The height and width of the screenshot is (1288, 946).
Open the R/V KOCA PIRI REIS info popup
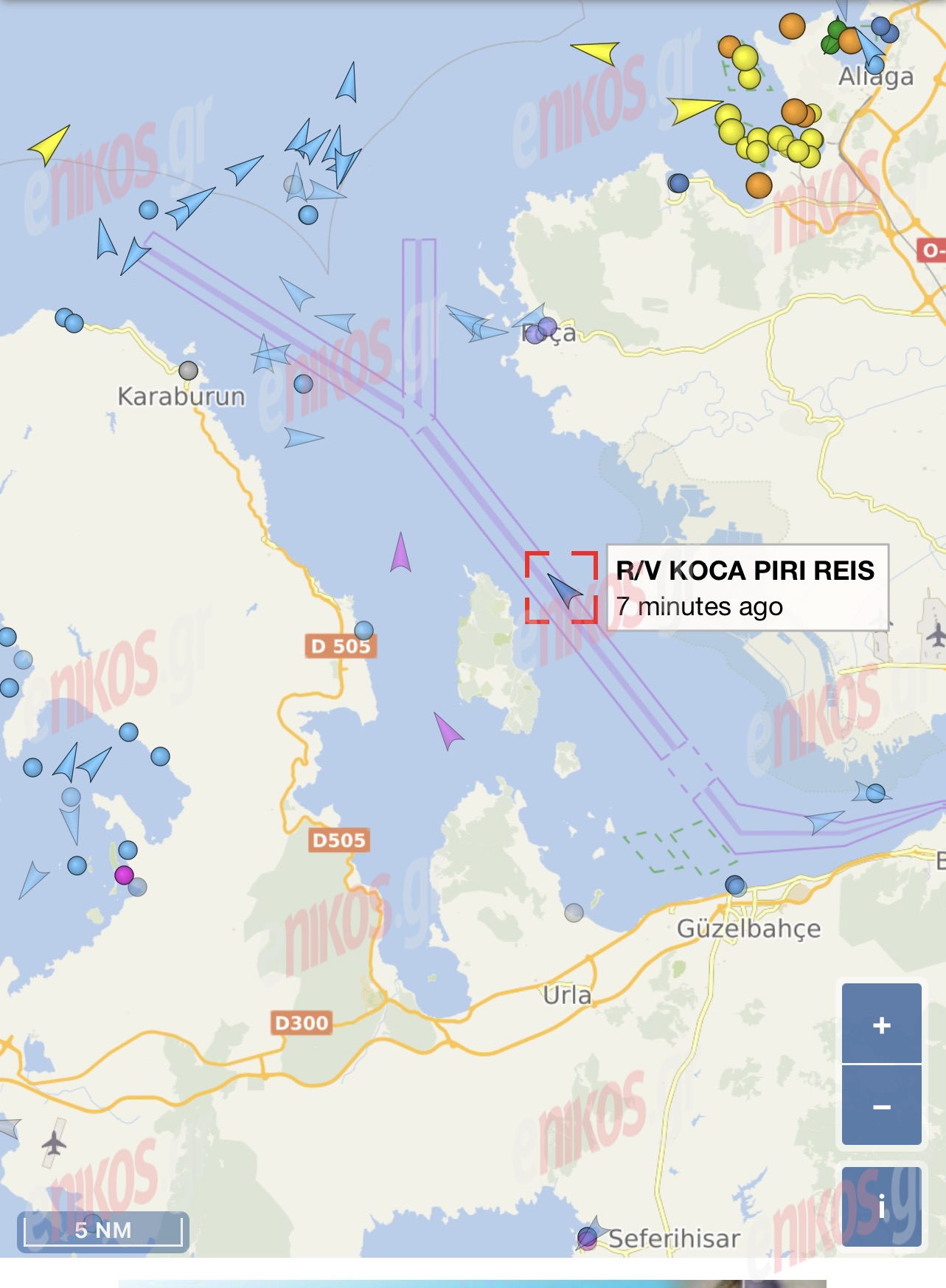tap(748, 588)
